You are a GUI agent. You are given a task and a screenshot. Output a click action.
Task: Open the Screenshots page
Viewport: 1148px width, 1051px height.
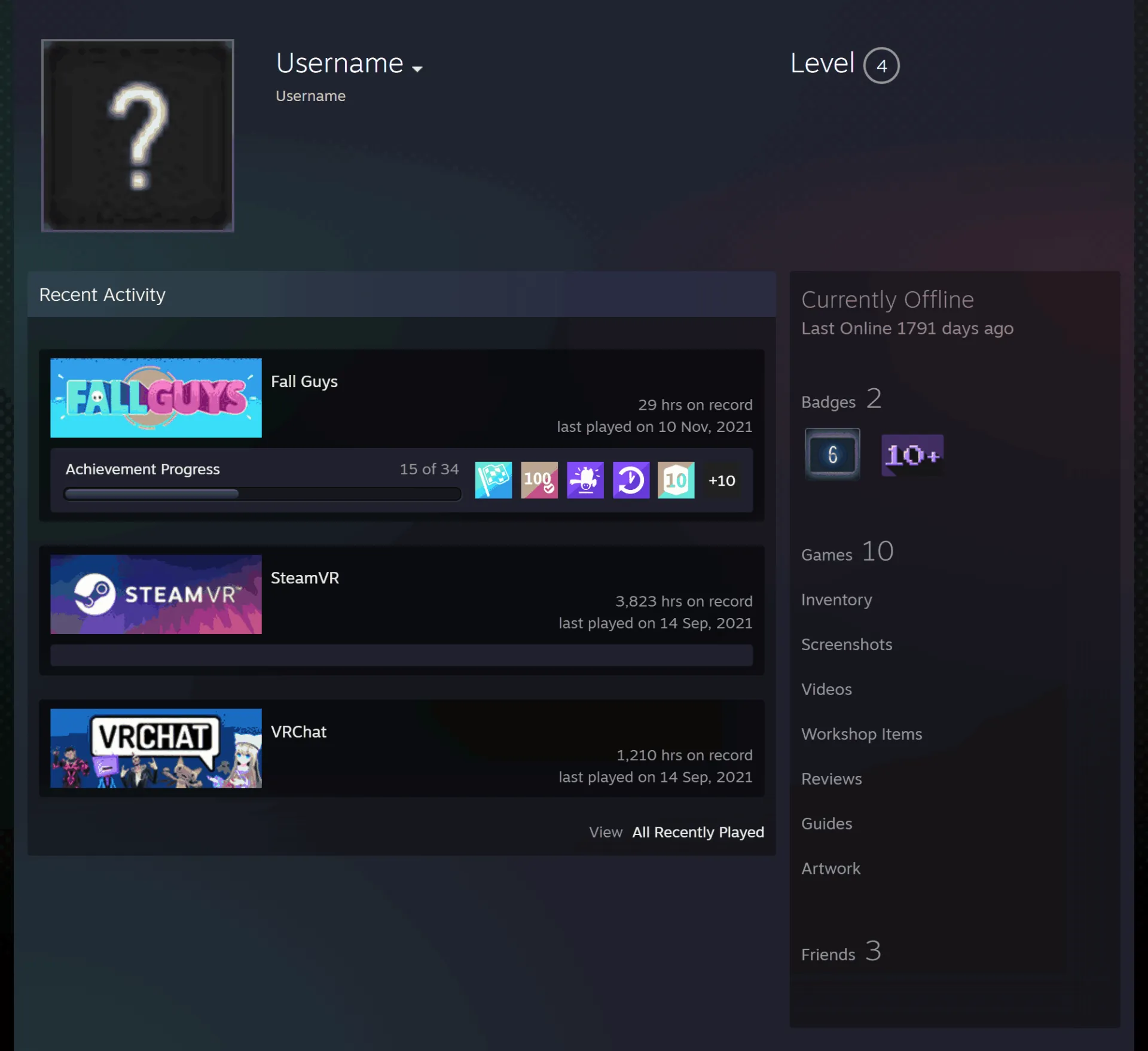pyautogui.click(x=847, y=644)
